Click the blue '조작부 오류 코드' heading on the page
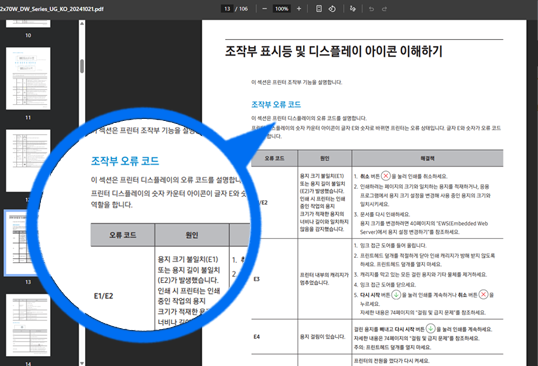 (276, 104)
